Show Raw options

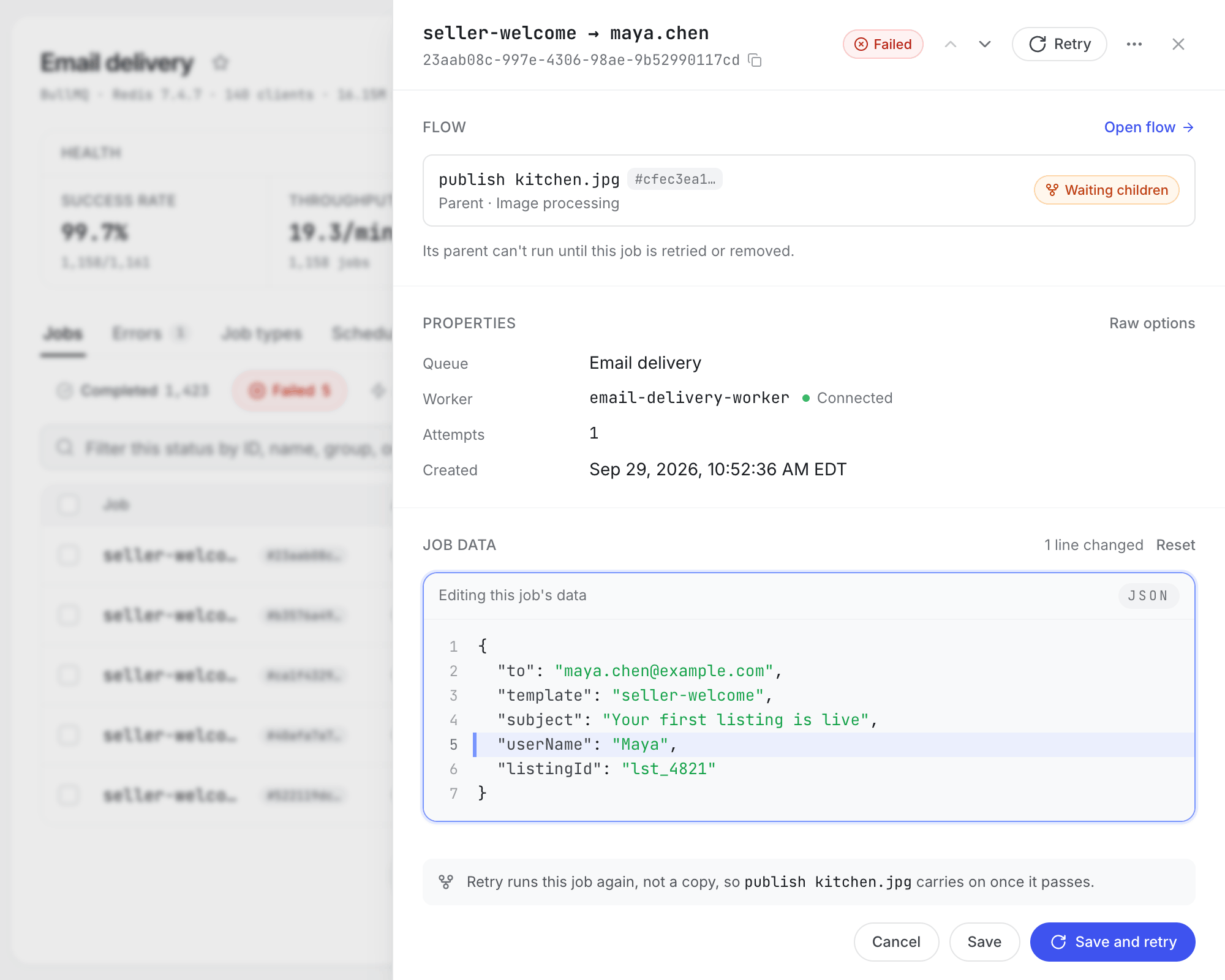tap(1152, 323)
